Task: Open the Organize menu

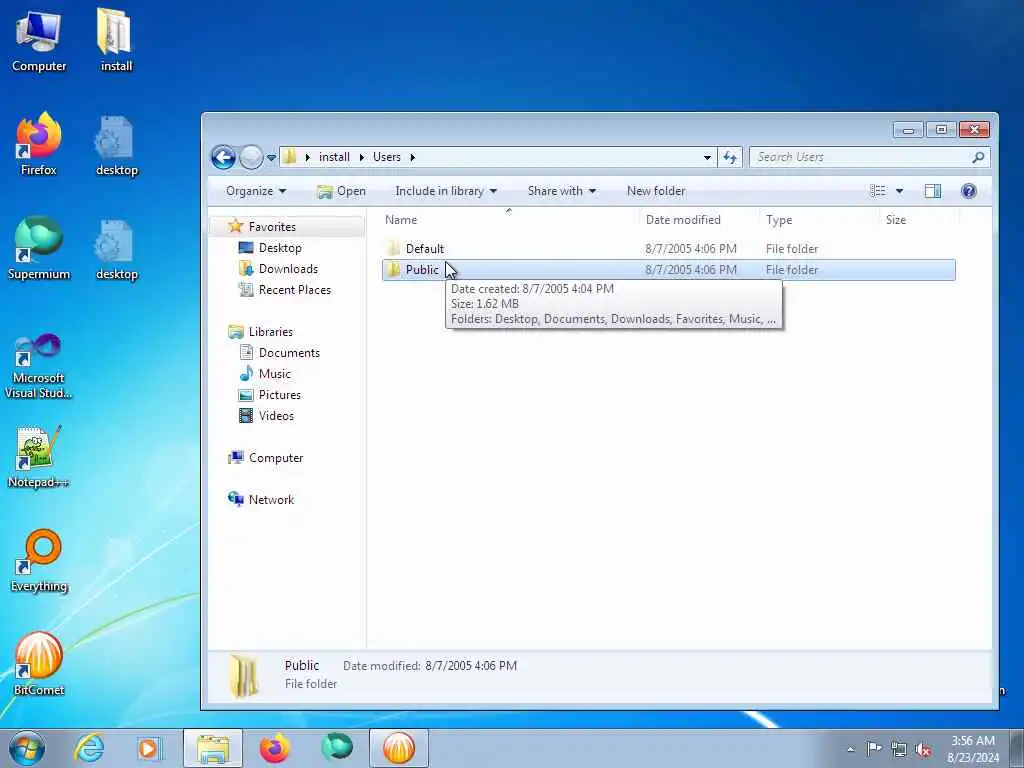Action: click(255, 191)
